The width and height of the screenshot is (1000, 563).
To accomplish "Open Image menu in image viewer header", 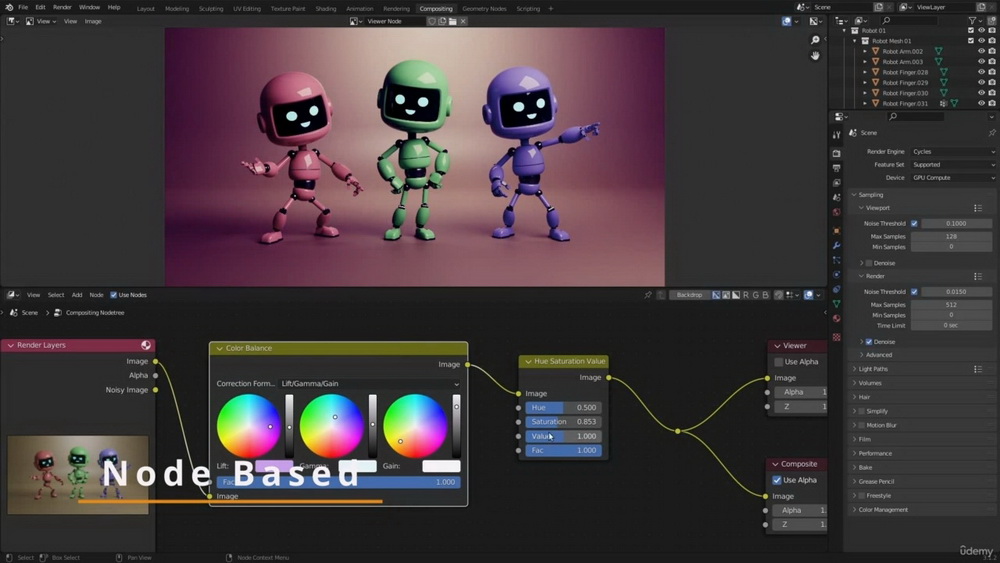I will point(93,21).
